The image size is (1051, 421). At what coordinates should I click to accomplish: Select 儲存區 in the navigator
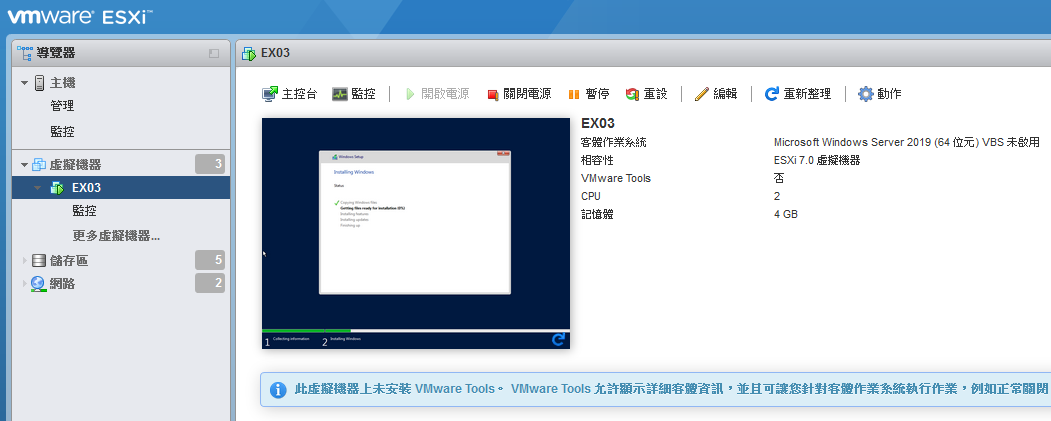pyautogui.click(x=69, y=261)
